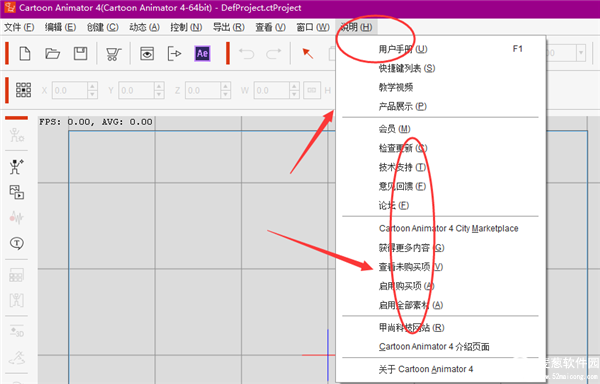The height and width of the screenshot is (384, 600).
Task: Click the 3D motion icon in sidebar
Action: coord(16,331)
